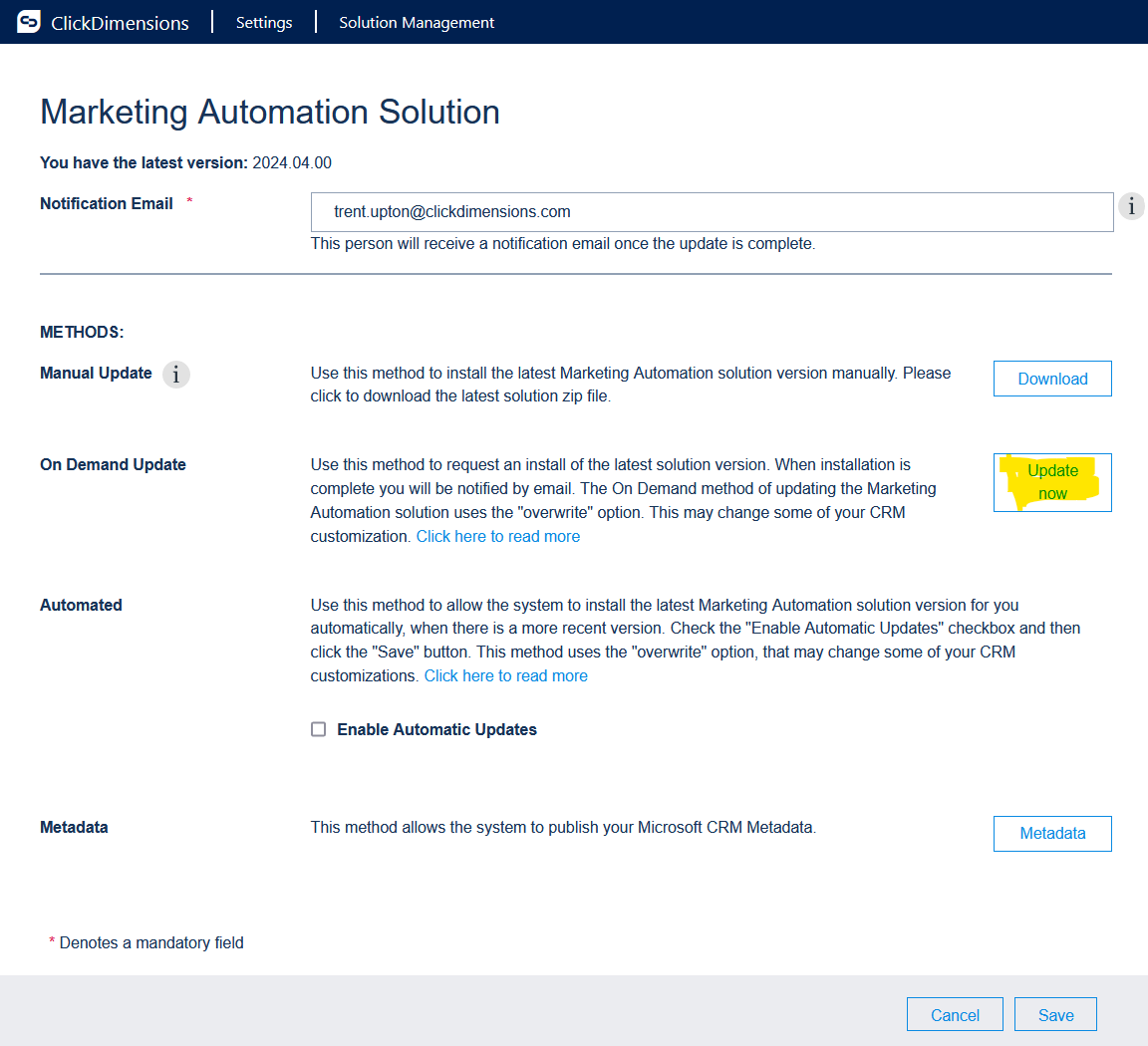This screenshot has height=1046, width=1148.
Task: Click the 'You have the latest version:' label
Action: (144, 162)
